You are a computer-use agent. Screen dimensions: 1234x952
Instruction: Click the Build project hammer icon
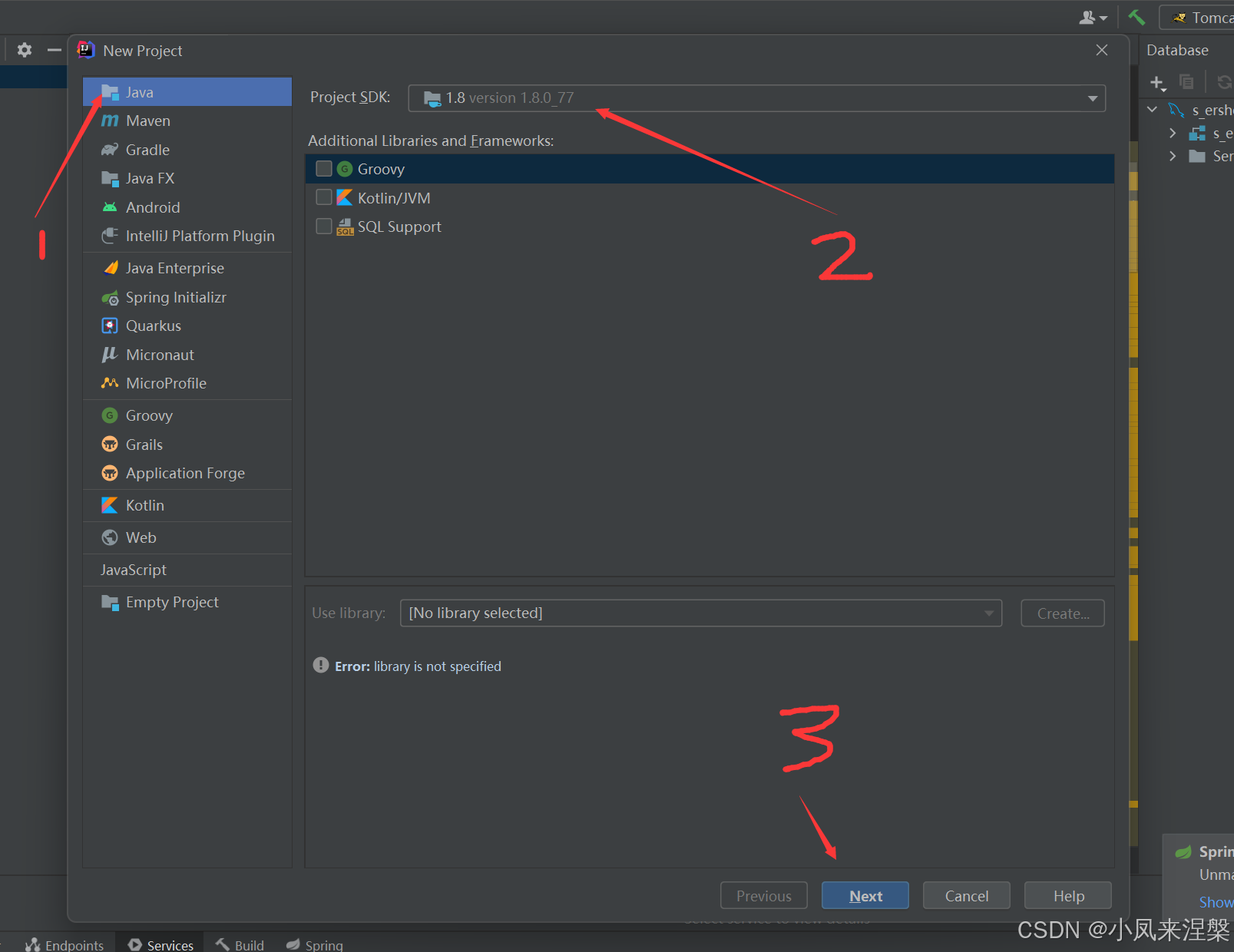[x=1136, y=17]
